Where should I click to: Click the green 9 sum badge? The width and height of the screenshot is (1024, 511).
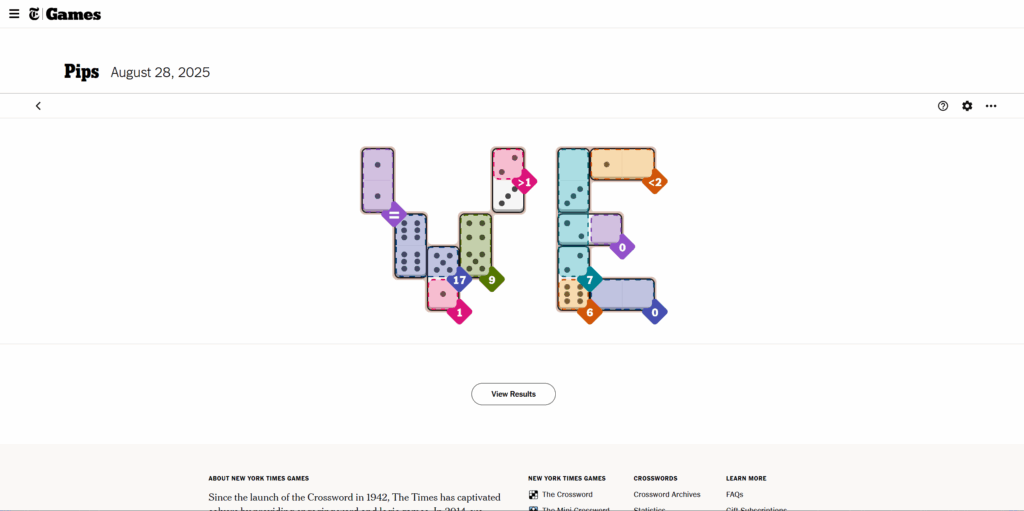[x=491, y=280]
